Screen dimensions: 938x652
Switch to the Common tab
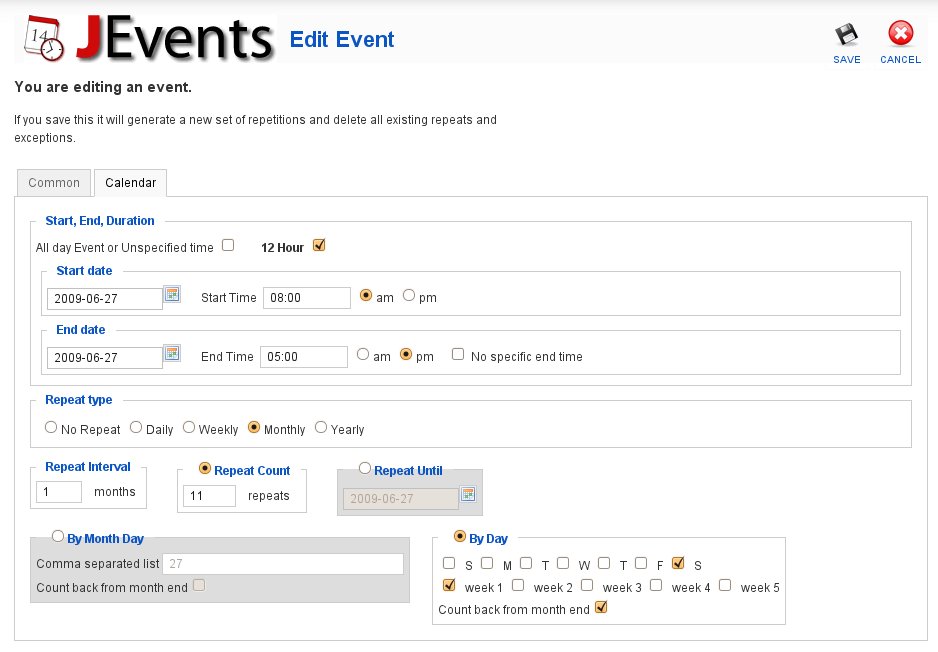coord(54,183)
